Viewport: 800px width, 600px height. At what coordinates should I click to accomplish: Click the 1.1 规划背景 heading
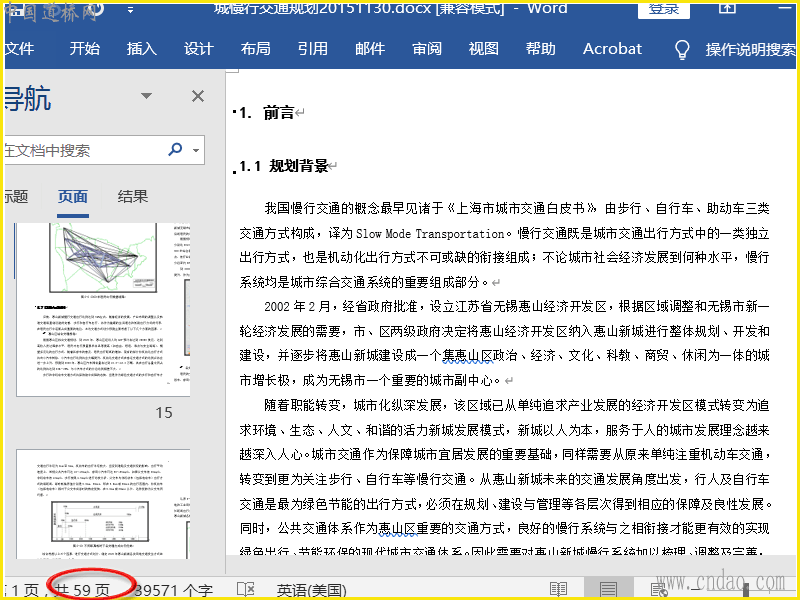(x=284, y=166)
